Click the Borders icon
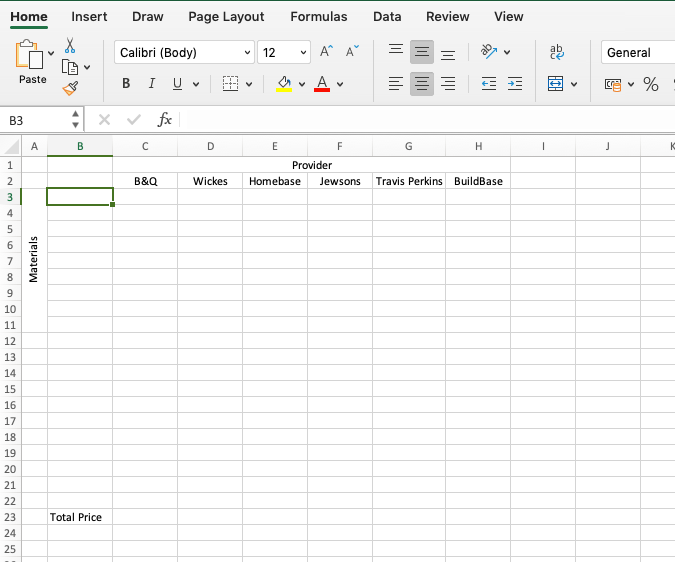 pos(230,83)
